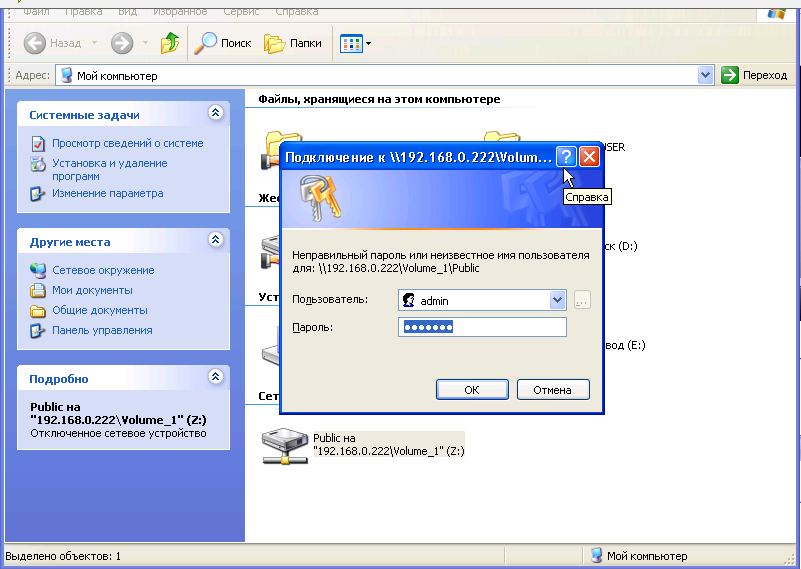The width and height of the screenshot is (801, 569).
Task: Collapse the Другие места panel
Action: coord(216,240)
